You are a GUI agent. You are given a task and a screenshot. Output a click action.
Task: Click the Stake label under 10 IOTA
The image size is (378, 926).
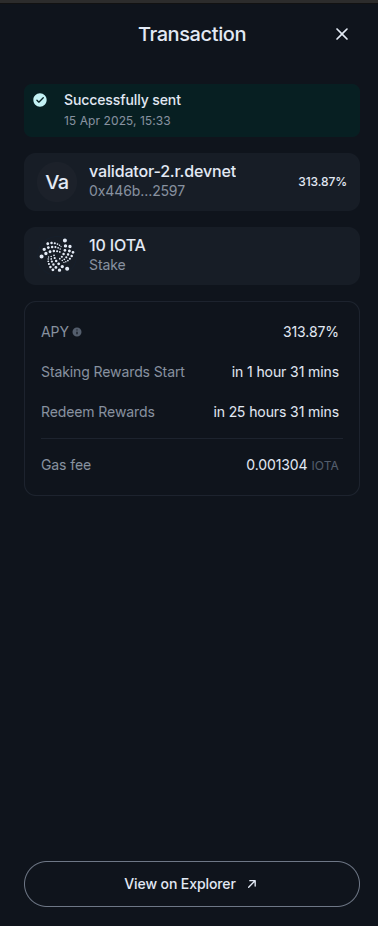pyautogui.click(x=107, y=265)
